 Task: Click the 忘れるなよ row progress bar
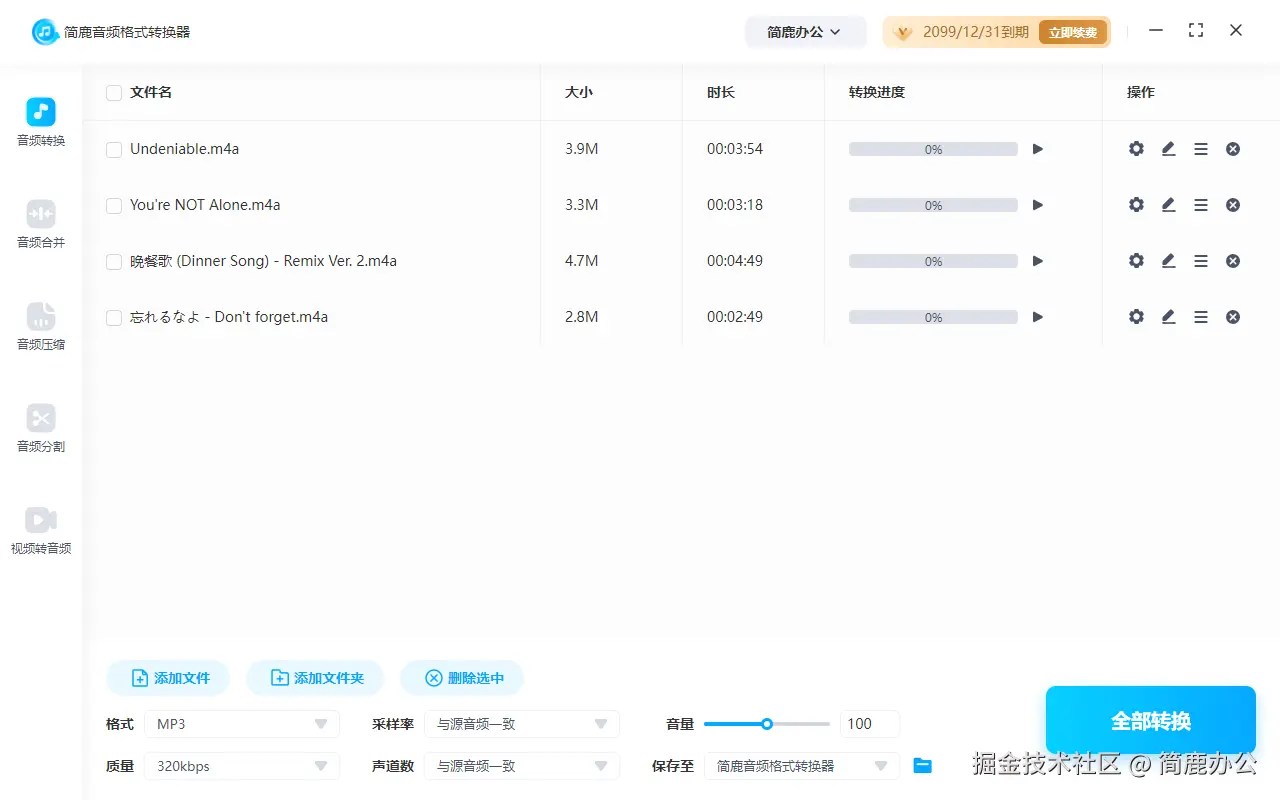(x=933, y=317)
